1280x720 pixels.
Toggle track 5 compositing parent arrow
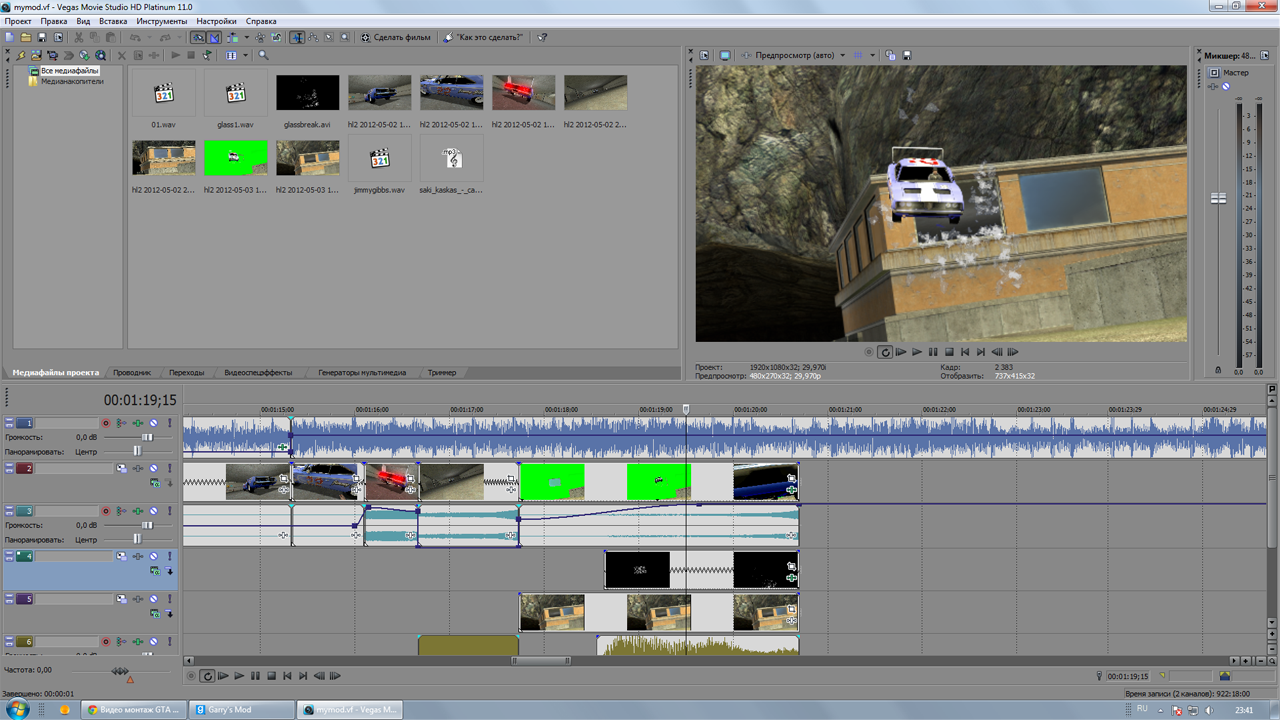[x=170, y=613]
